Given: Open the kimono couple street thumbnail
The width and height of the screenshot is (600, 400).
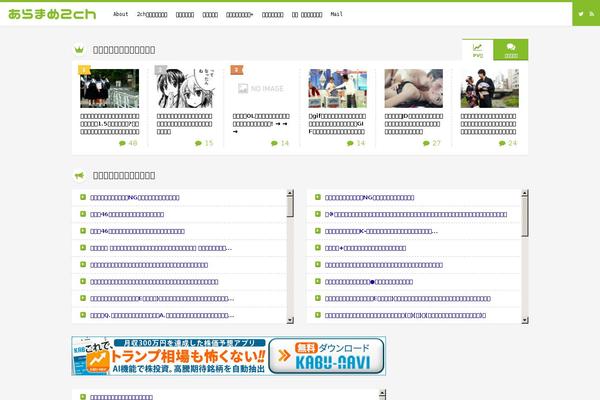Looking at the screenshot, I should [490, 88].
